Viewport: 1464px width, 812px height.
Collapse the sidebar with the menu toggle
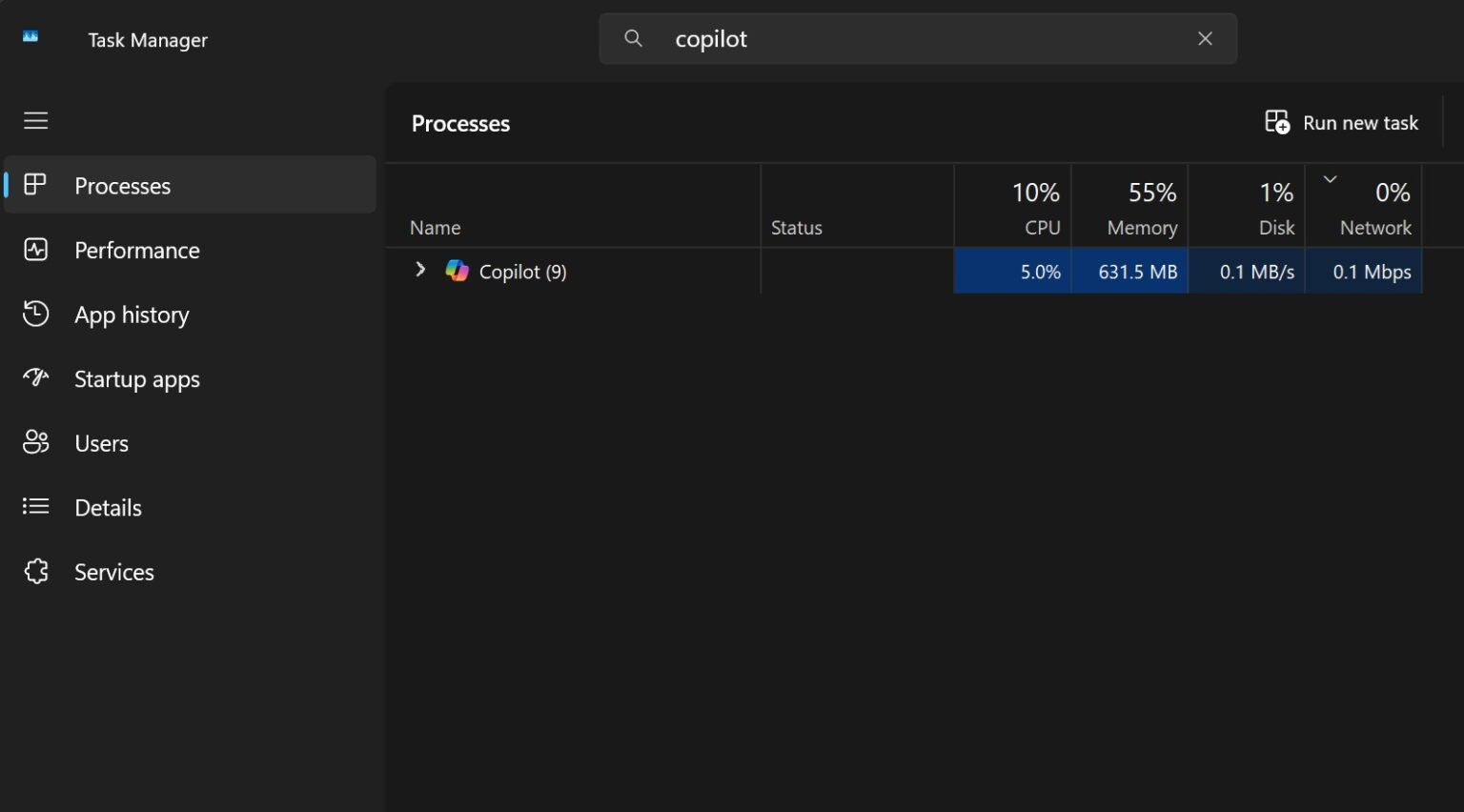tap(35, 120)
